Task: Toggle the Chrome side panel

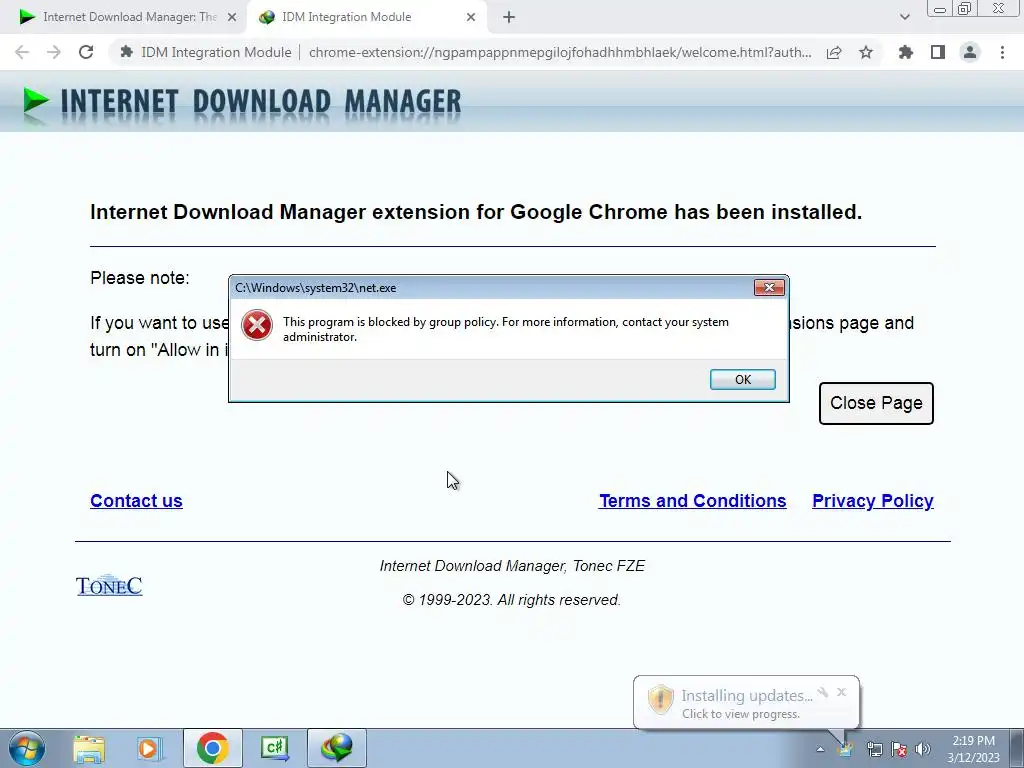Action: 938,52
